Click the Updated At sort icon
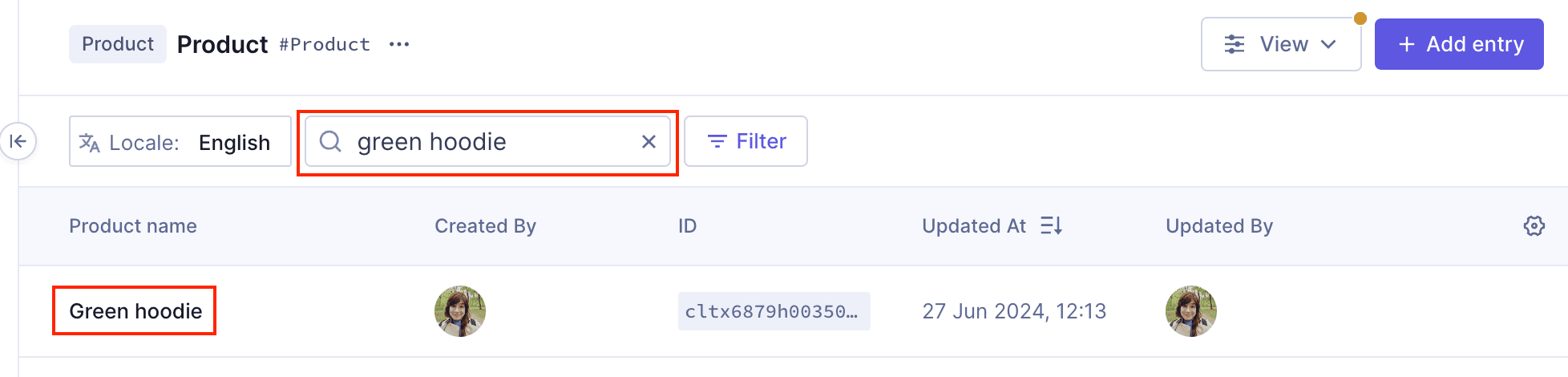Screen dimensions: 1568x377 [1051, 226]
